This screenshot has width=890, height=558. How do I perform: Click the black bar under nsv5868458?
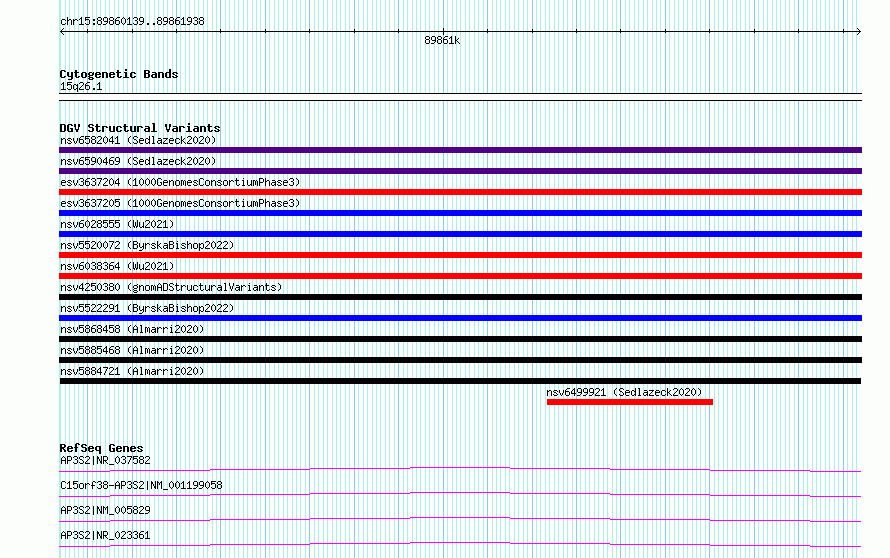[x=460, y=339]
